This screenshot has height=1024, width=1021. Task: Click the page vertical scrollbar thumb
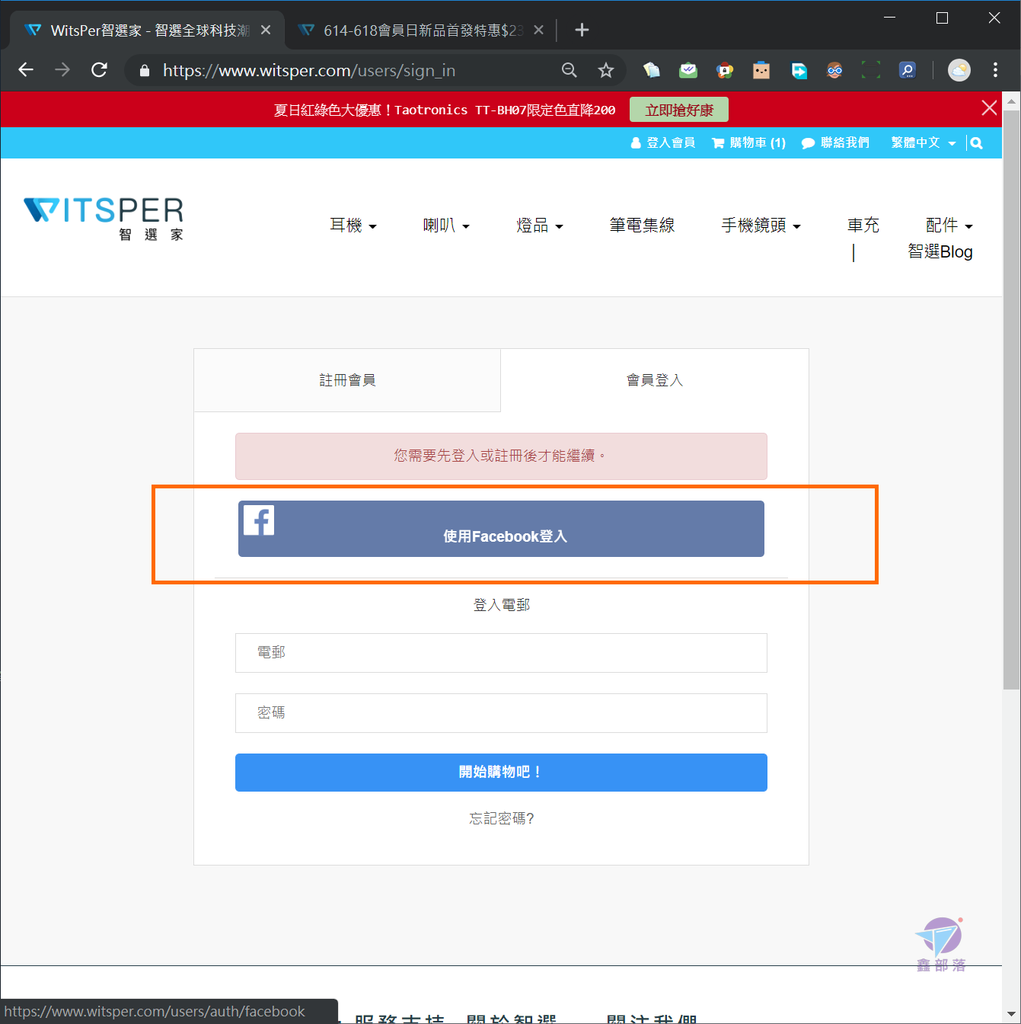point(1012,400)
